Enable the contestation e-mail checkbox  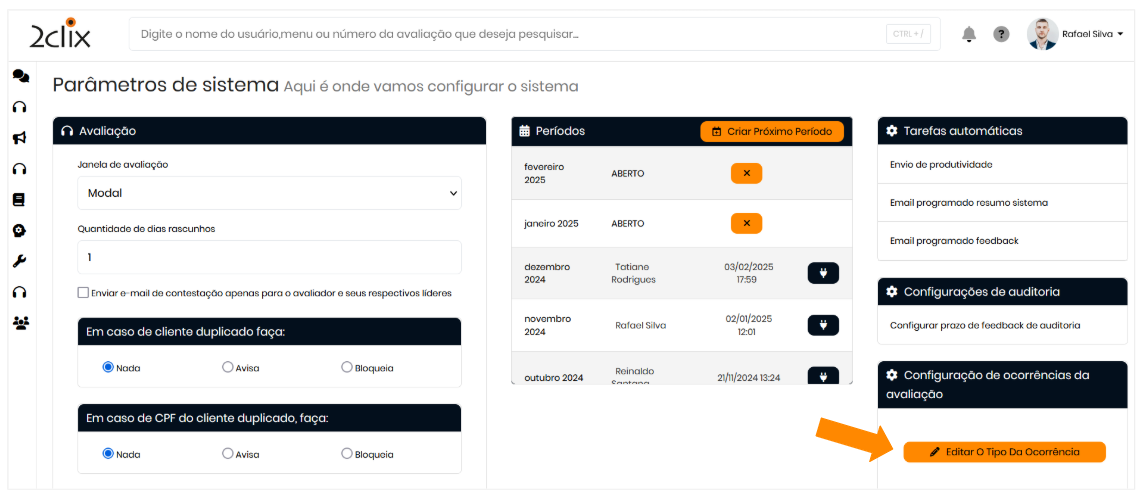[83, 293]
